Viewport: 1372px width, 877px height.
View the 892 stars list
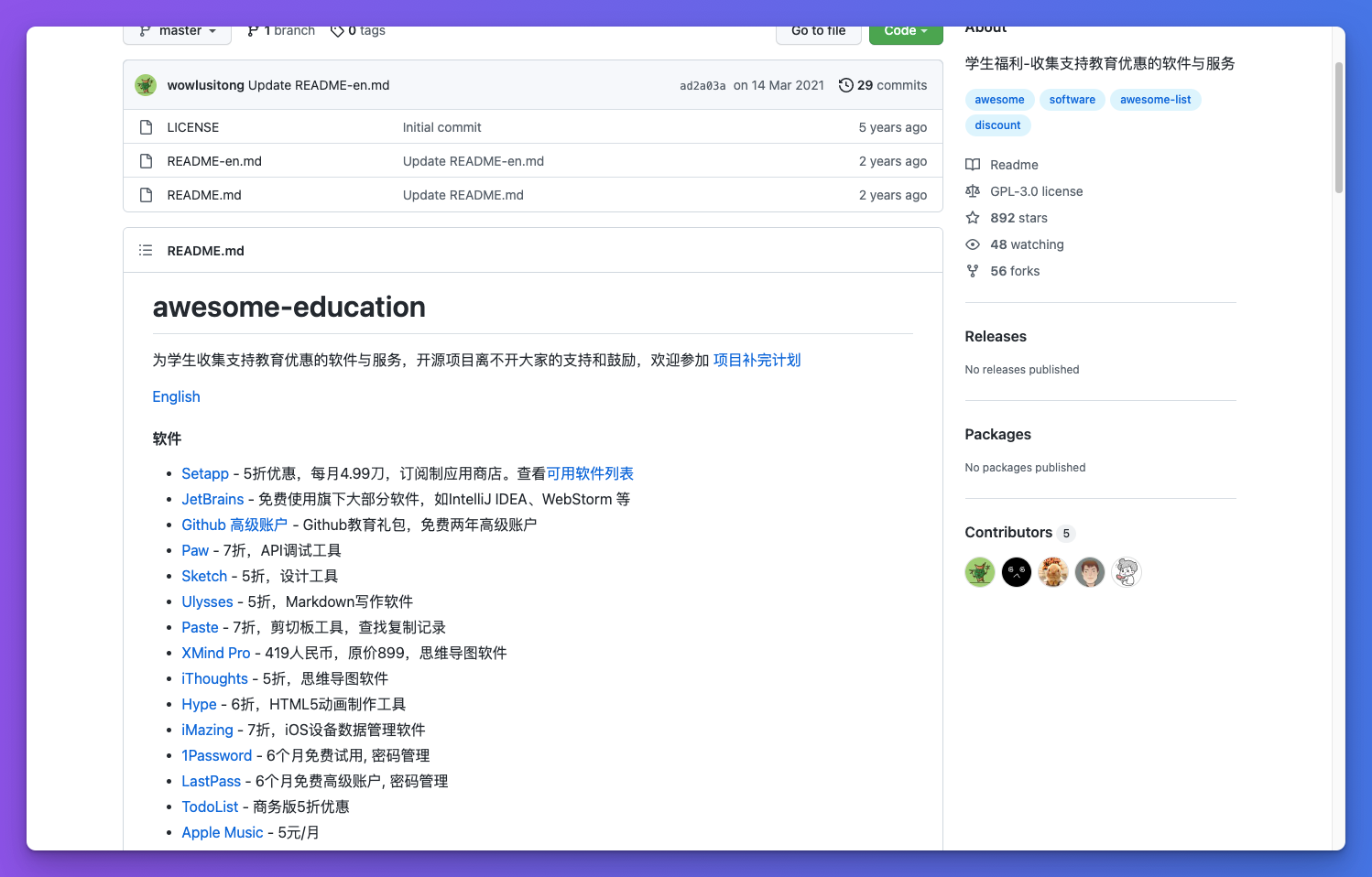pyautogui.click(x=1018, y=218)
